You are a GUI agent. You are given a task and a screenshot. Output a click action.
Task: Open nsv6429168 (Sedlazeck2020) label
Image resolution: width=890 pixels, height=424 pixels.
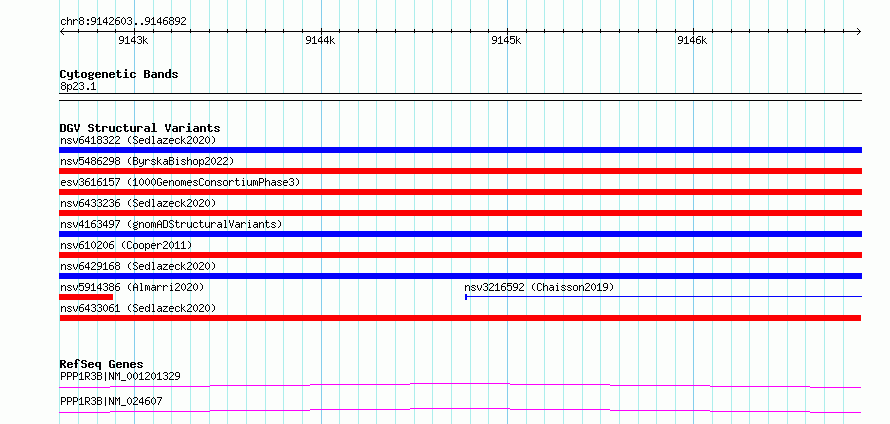coord(138,266)
